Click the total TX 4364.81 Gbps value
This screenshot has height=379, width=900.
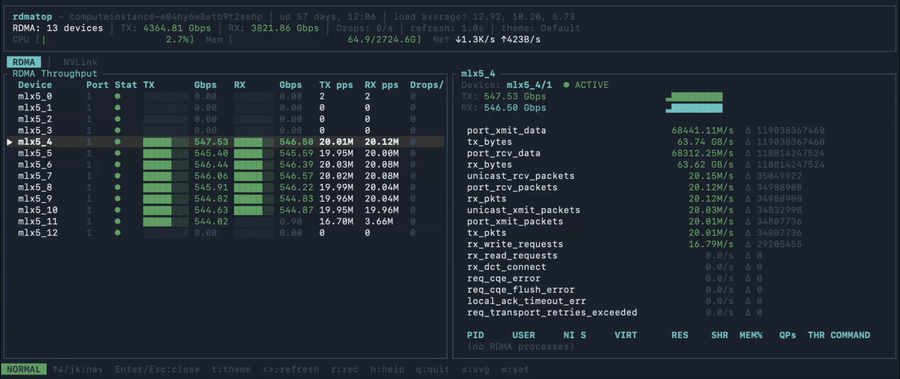coord(177,28)
